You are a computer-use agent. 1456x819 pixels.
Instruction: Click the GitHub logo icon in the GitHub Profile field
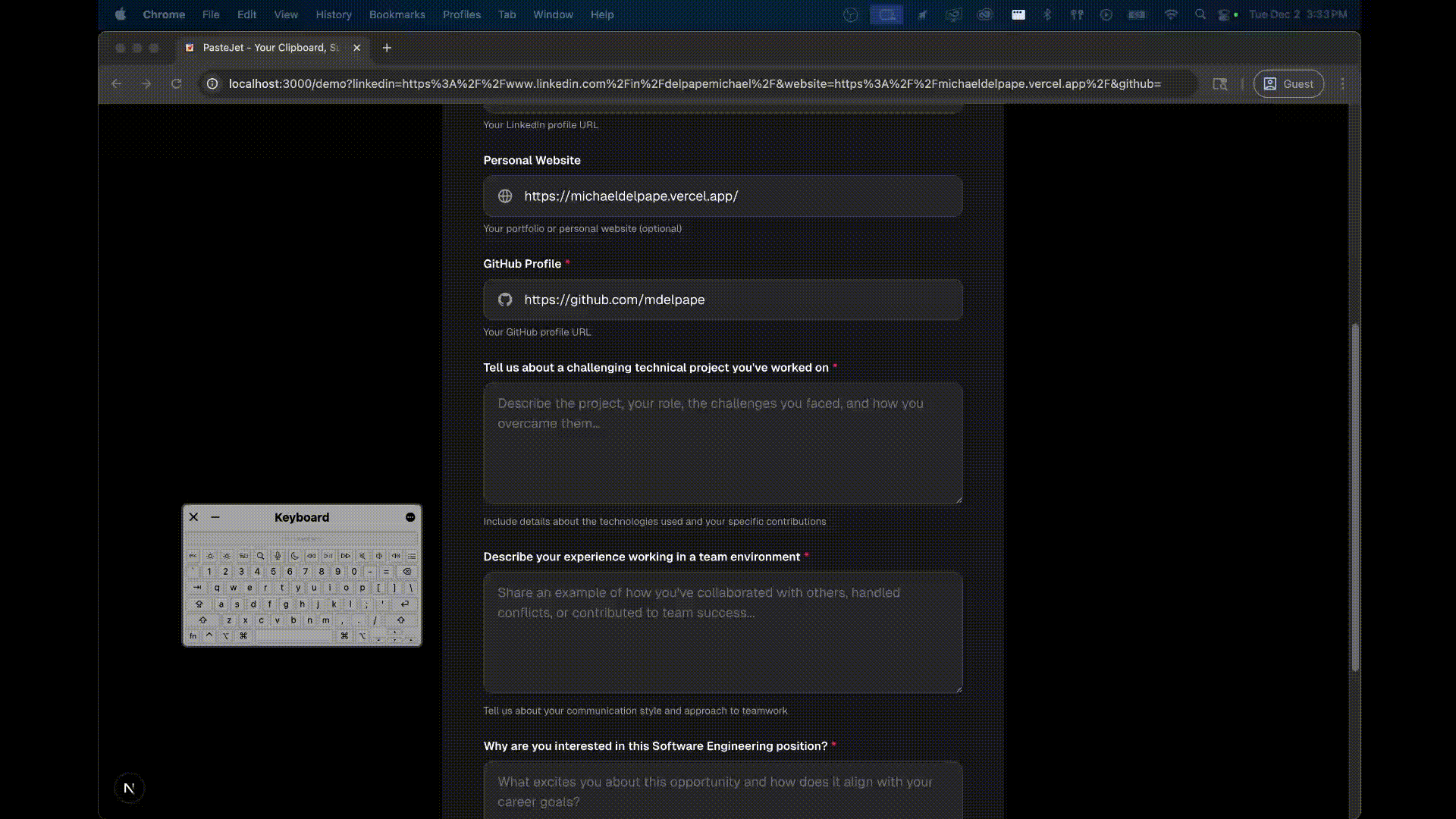(504, 300)
